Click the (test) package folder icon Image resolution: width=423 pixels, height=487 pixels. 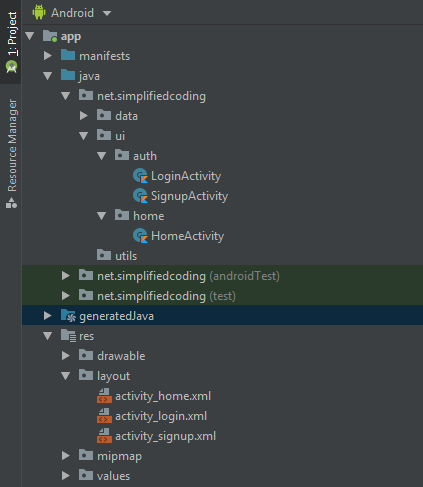coord(86,295)
